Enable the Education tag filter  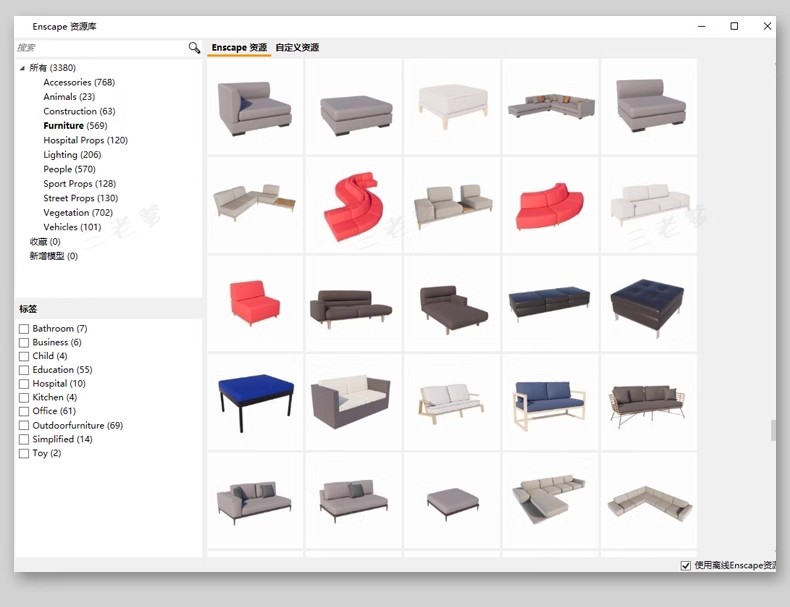(24, 370)
